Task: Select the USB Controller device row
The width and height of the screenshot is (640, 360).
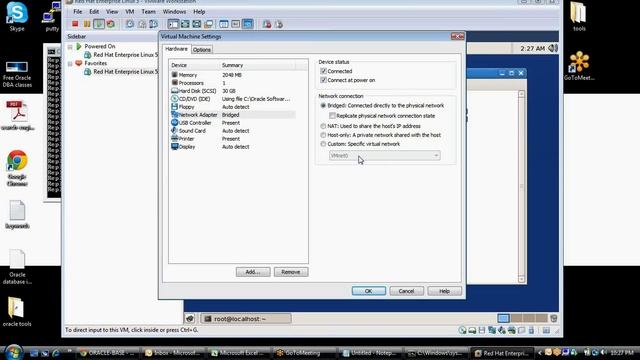Action: point(233,123)
